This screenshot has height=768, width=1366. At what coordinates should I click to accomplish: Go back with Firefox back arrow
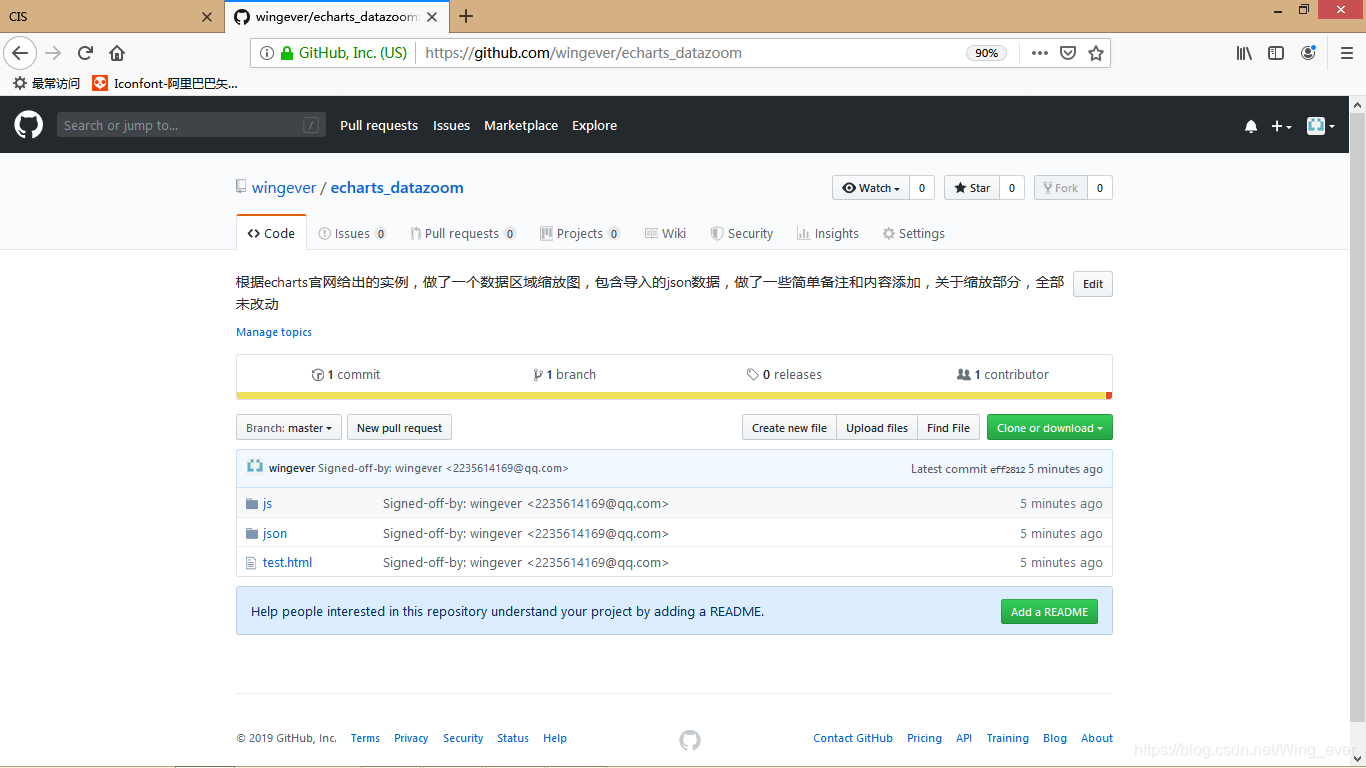(20, 53)
